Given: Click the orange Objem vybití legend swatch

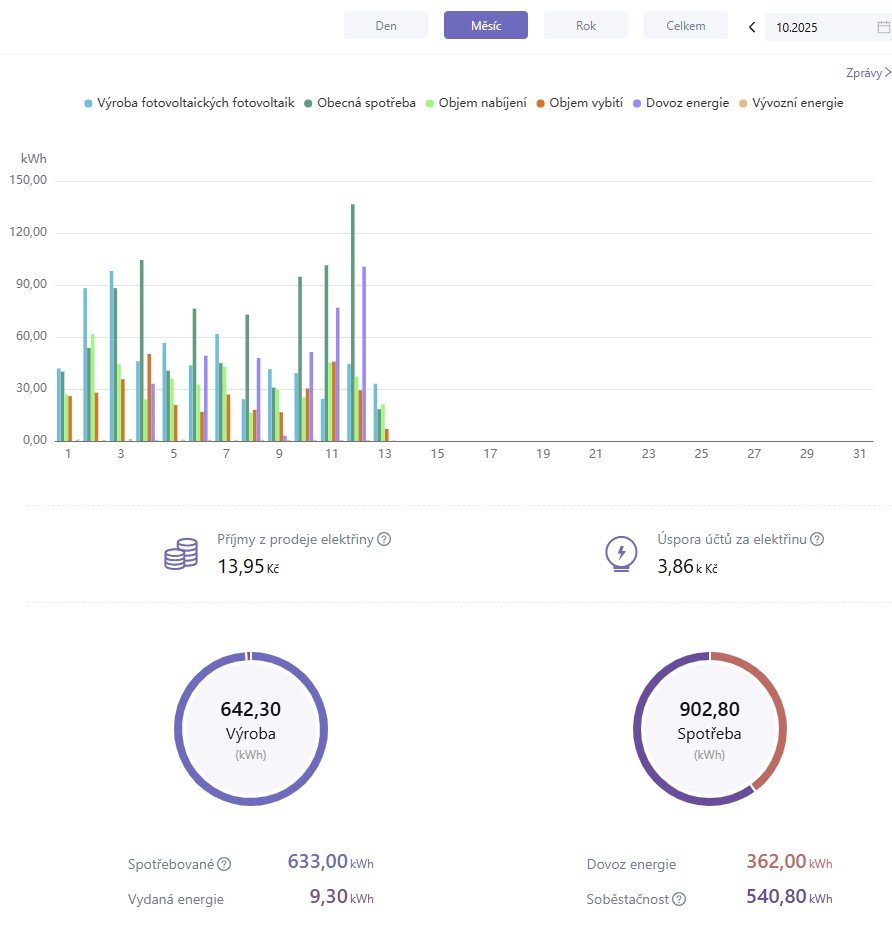Looking at the screenshot, I should (540, 103).
